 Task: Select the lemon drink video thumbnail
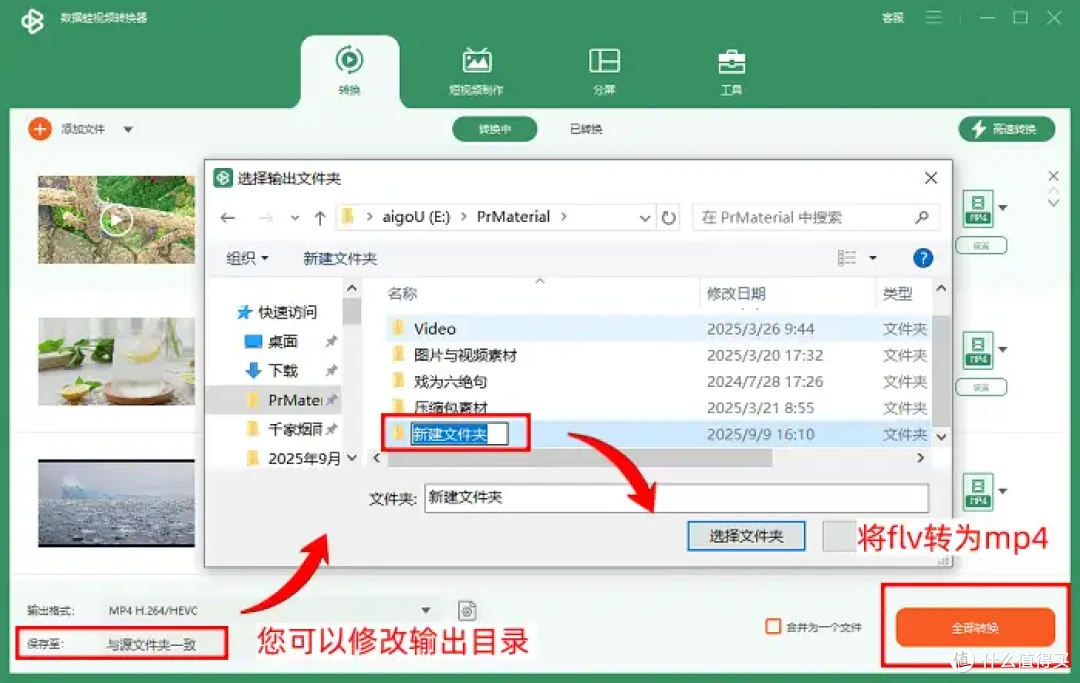[116, 361]
